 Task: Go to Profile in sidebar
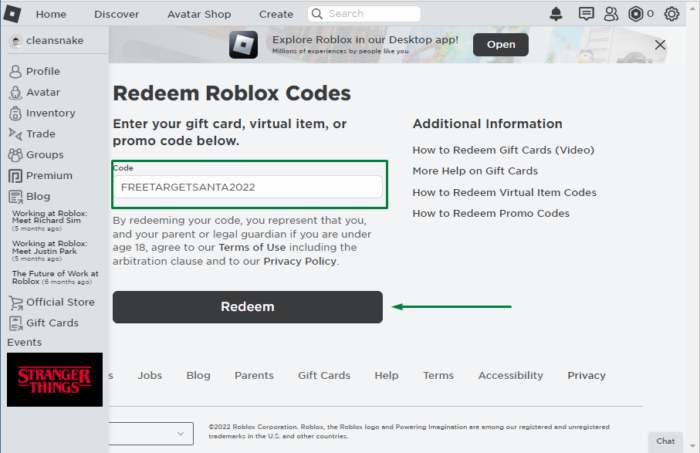[x=43, y=71]
